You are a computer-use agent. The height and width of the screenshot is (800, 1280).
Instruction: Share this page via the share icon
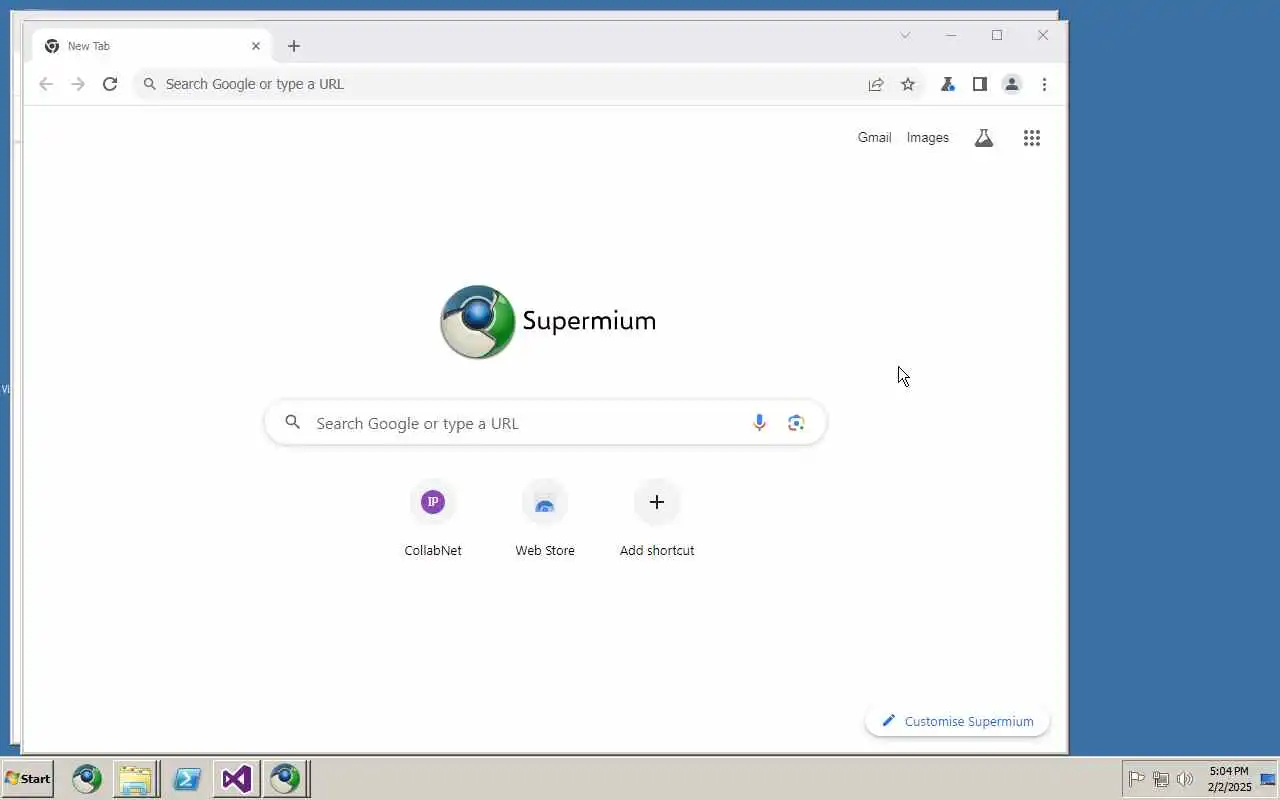tap(876, 84)
